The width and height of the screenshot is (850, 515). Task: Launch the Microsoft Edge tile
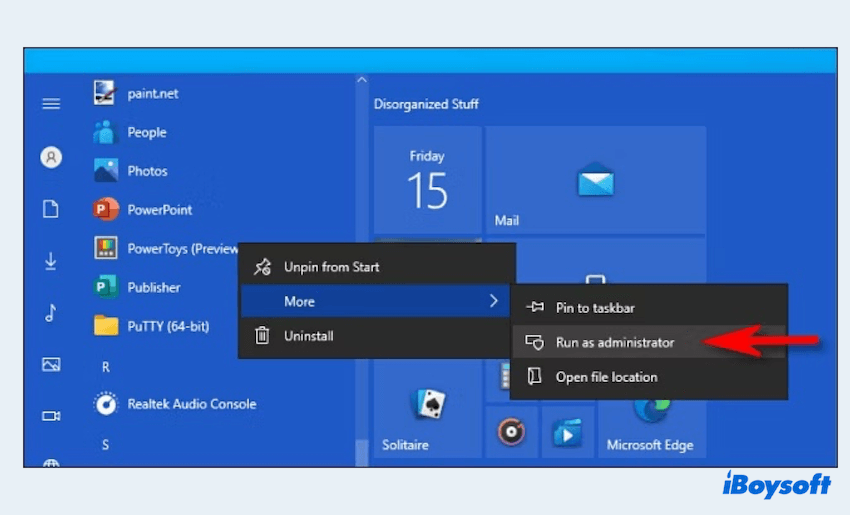[652, 428]
